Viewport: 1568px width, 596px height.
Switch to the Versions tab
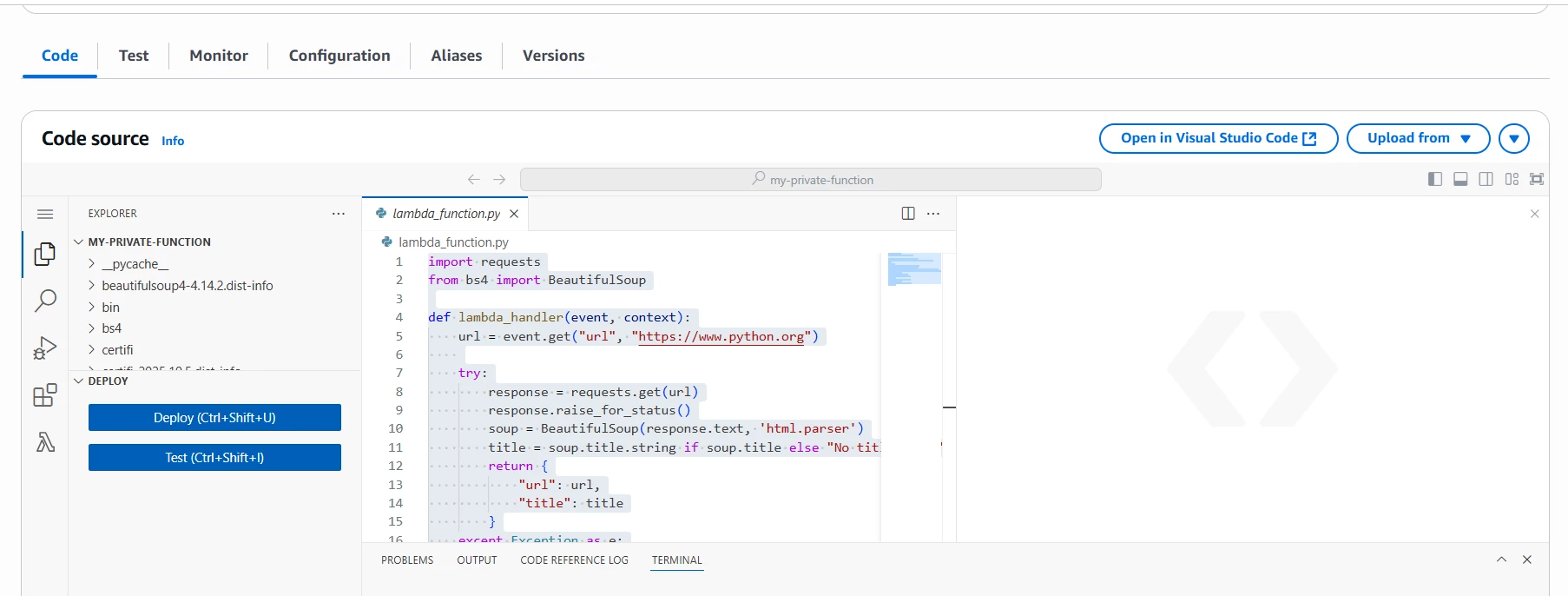click(553, 56)
